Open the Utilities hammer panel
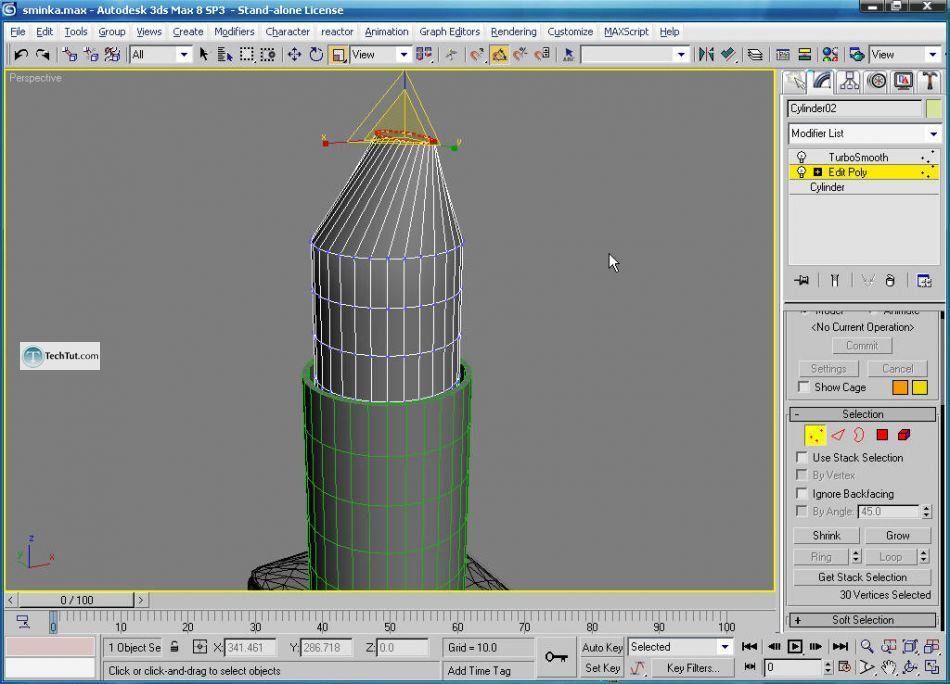 930,81
